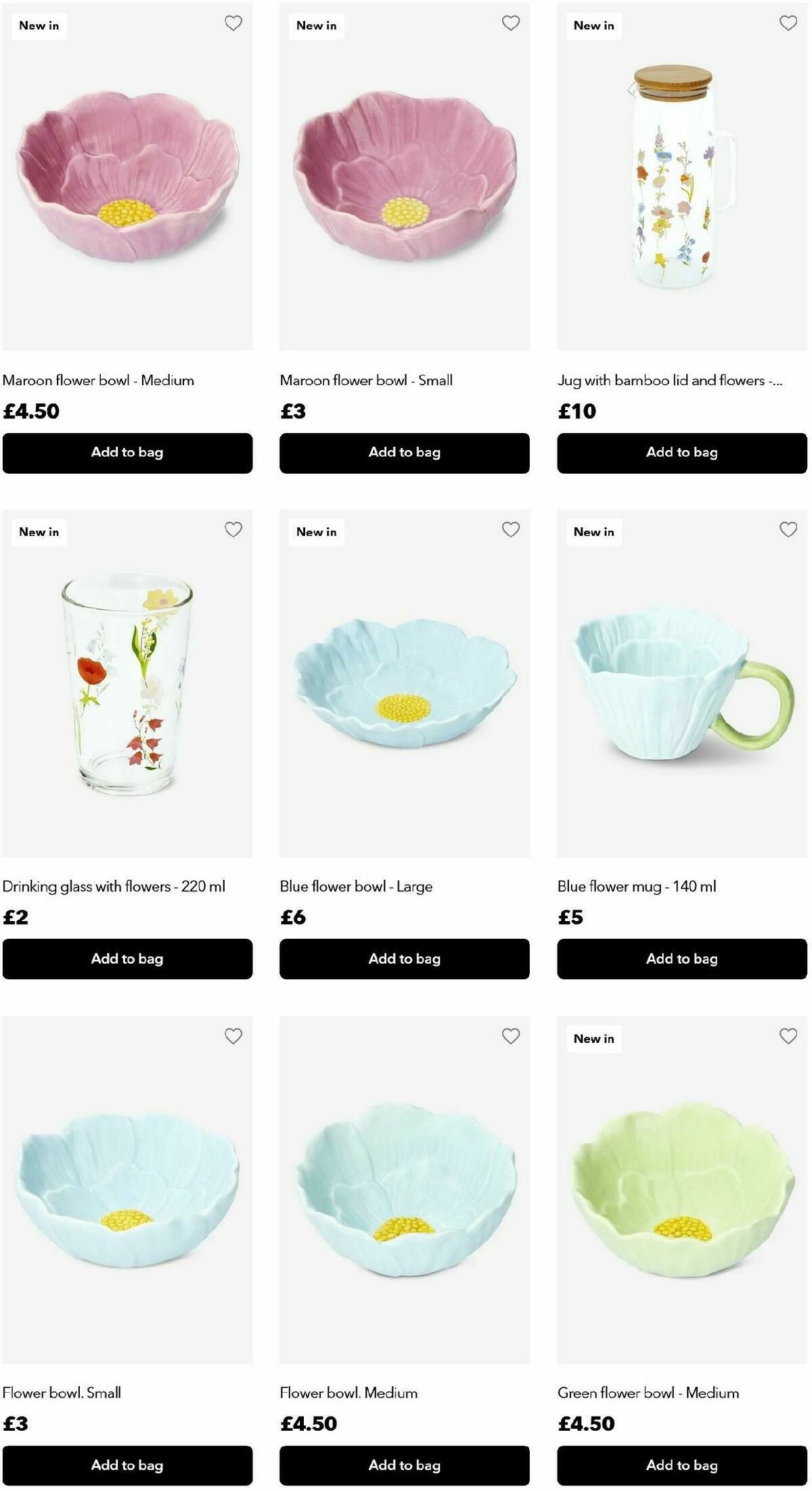The height and width of the screenshot is (1491, 812).
Task: Tap heart on Blue flower bowl Large
Action: click(x=511, y=529)
